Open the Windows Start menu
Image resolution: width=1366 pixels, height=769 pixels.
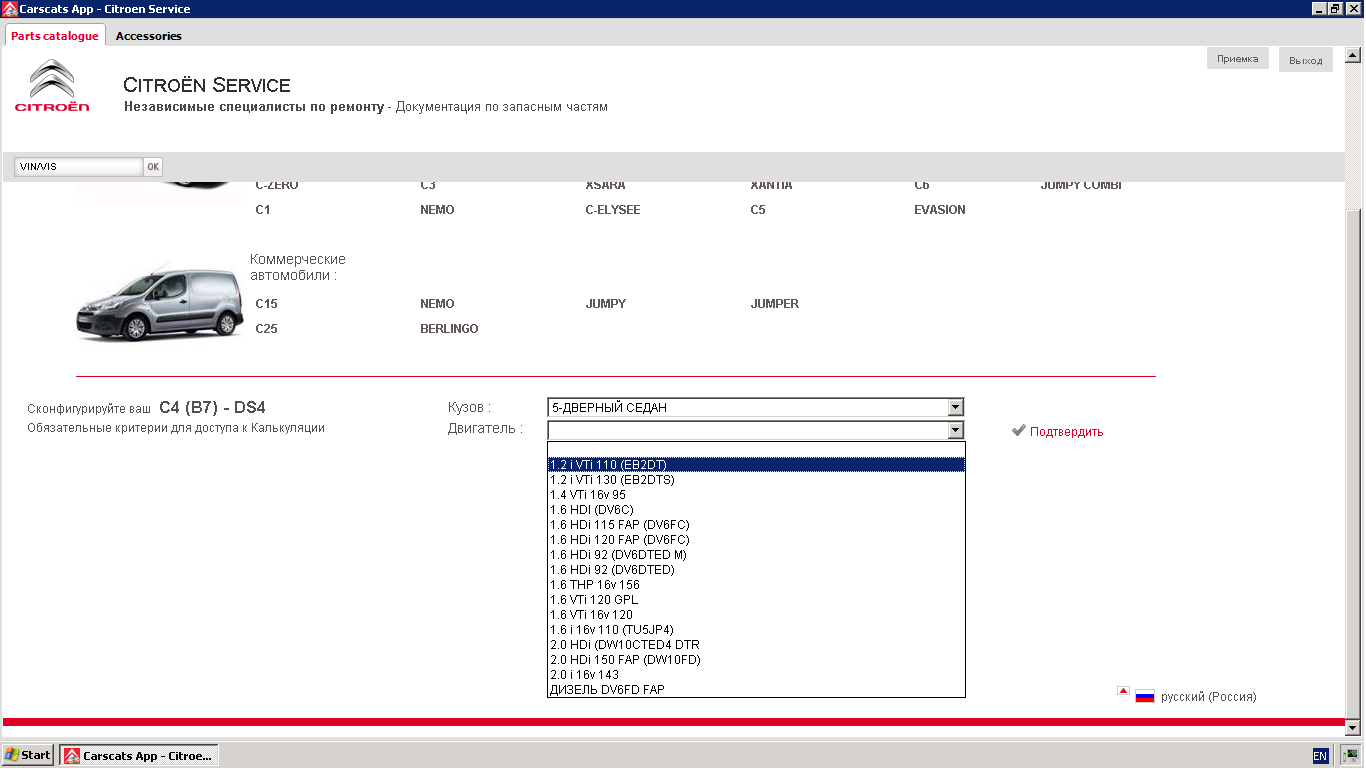click(x=28, y=755)
